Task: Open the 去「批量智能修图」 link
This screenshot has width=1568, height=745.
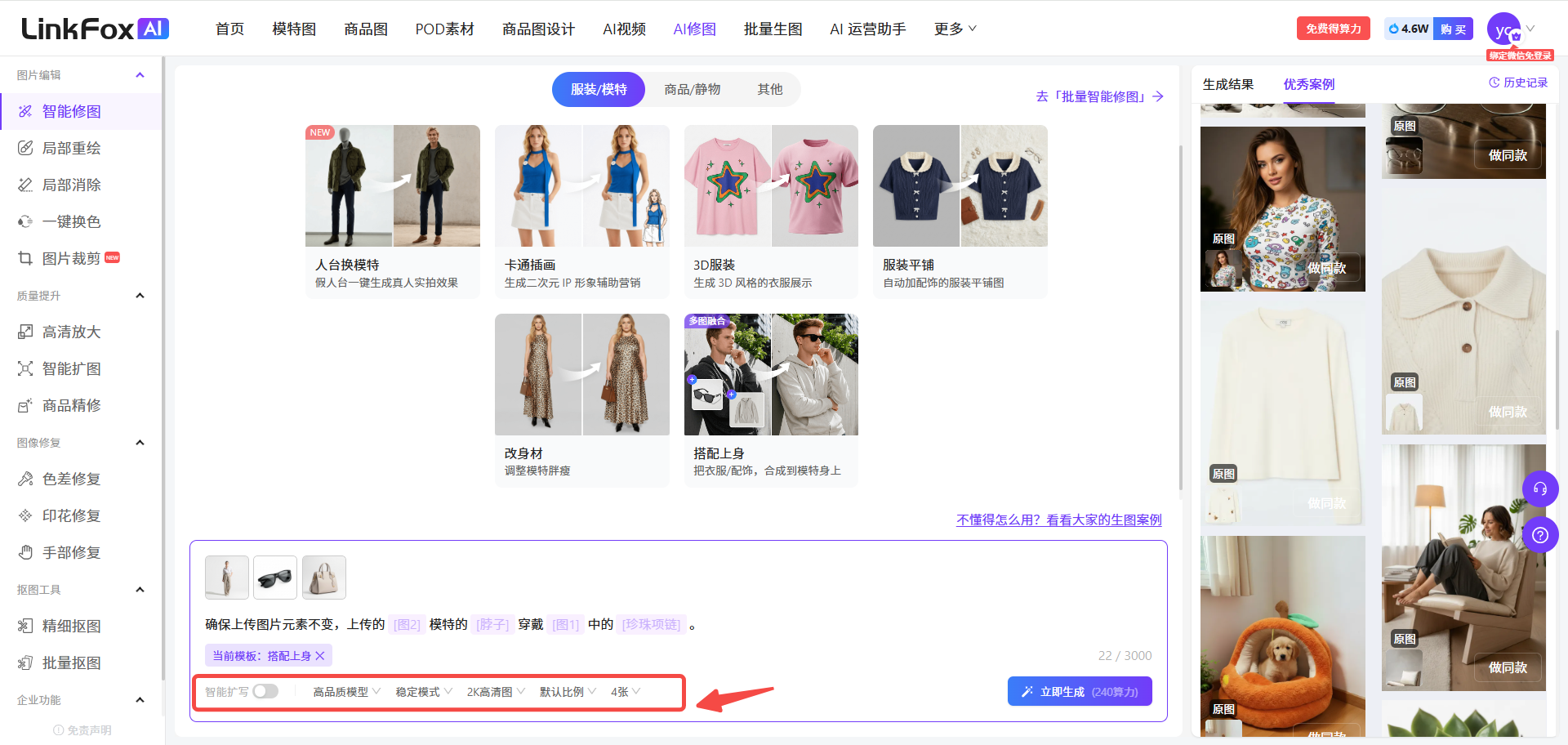Action: tap(1099, 96)
